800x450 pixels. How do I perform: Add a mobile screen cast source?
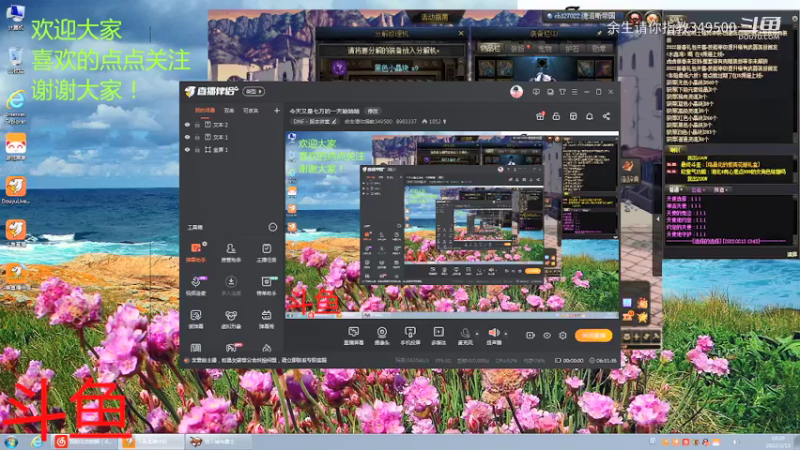point(410,335)
